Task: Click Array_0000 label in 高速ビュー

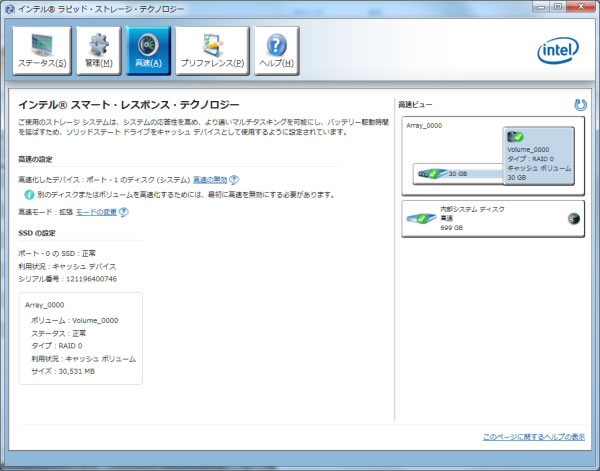Action: pyautogui.click(x=424, y=125)
